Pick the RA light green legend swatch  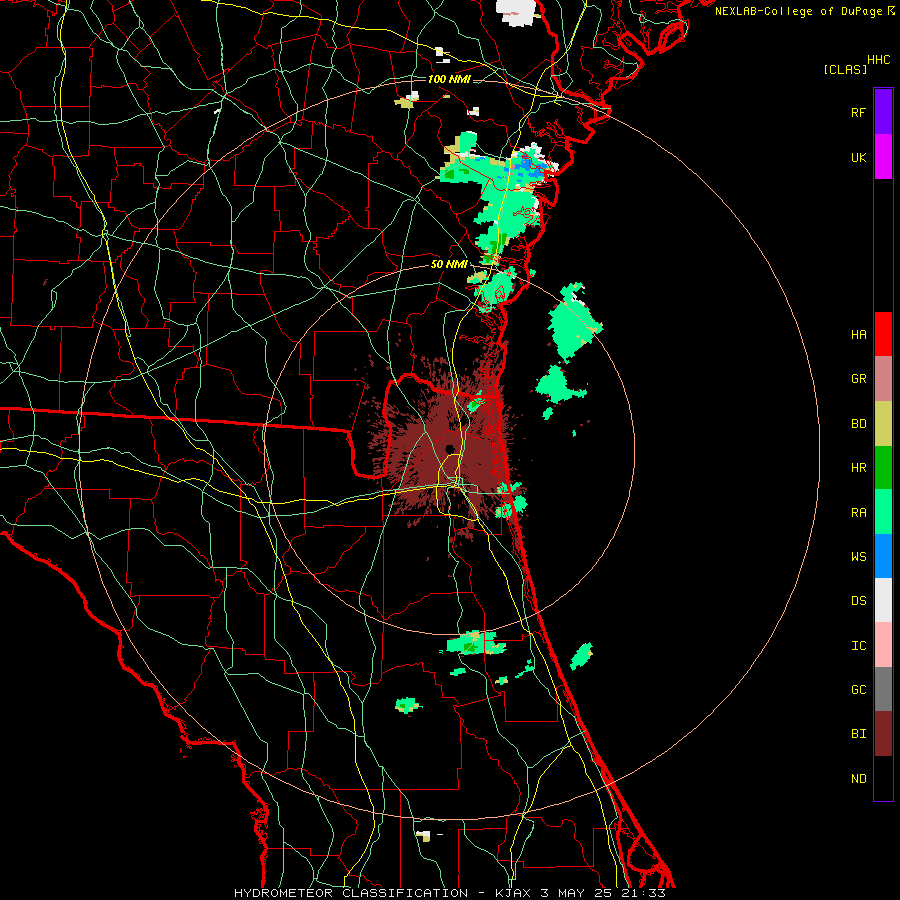point(883,512)
